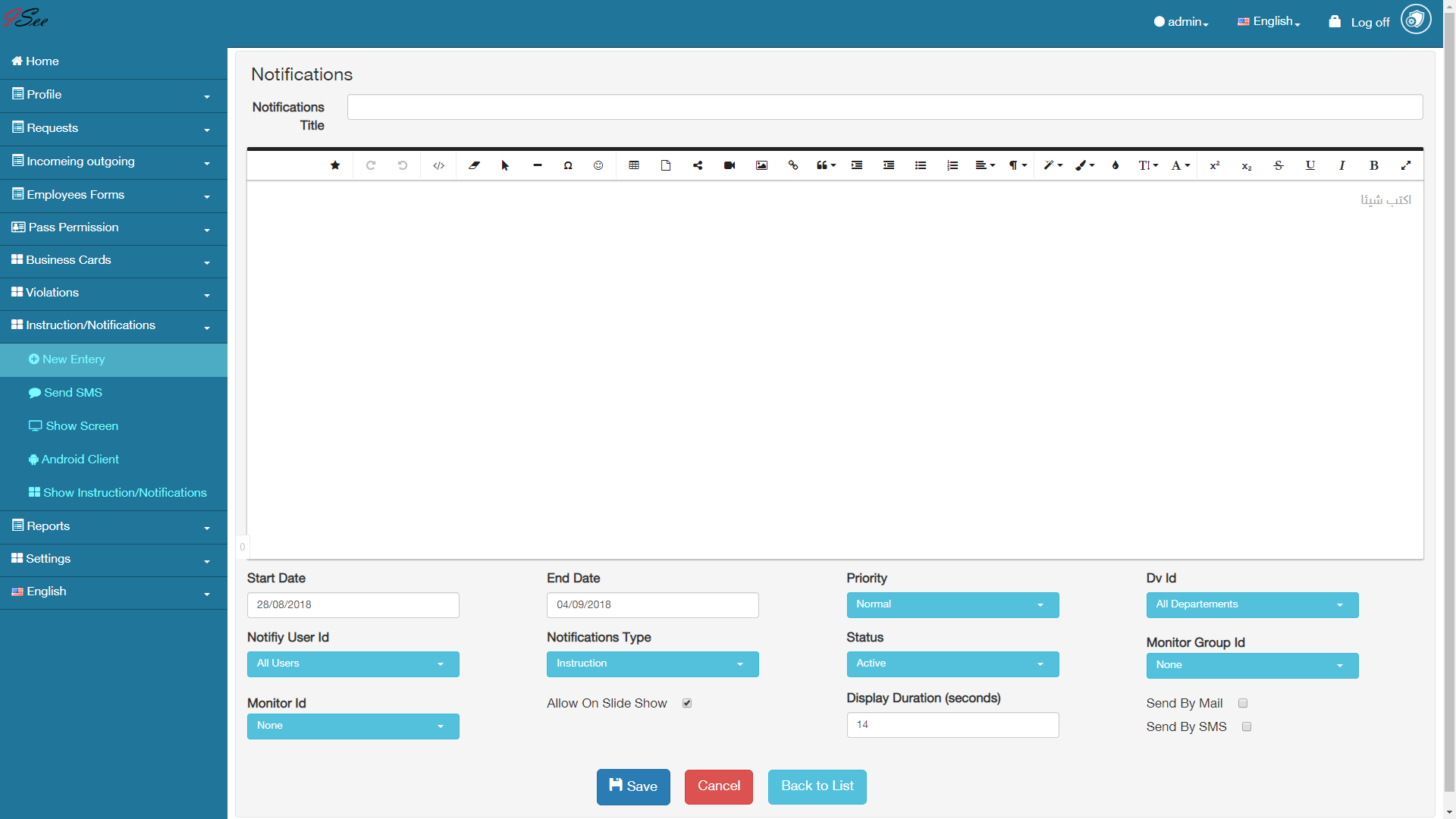Viewport: 1456px width, 819px height.
Task: Toggle code view in the editor
Action: tap(438, 165)
